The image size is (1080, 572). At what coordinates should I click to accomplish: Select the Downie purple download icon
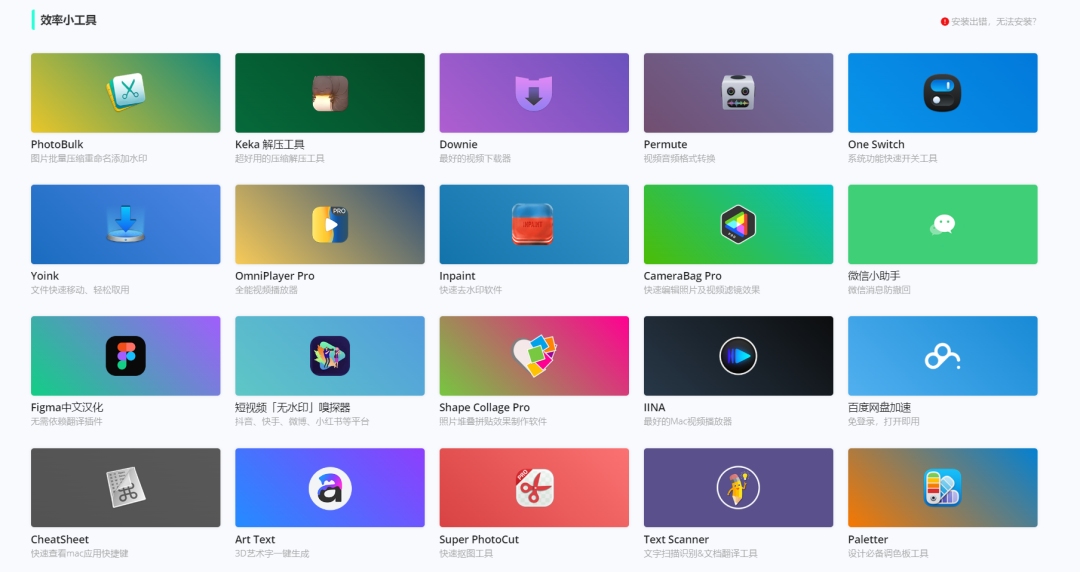534,93
